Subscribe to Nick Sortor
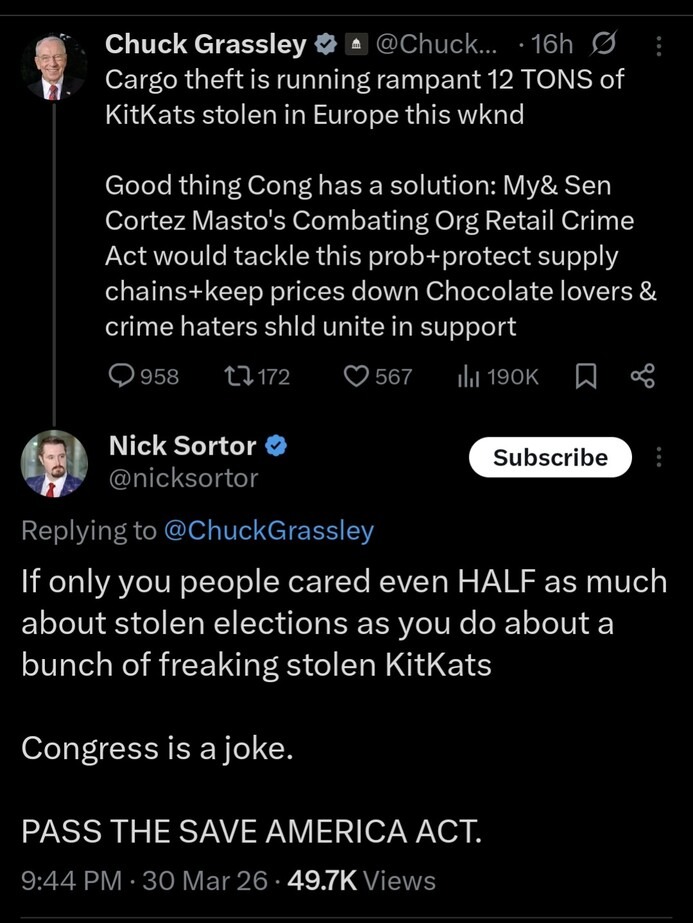Viewport: 693px width, 923px height. (x=549, y=457)
